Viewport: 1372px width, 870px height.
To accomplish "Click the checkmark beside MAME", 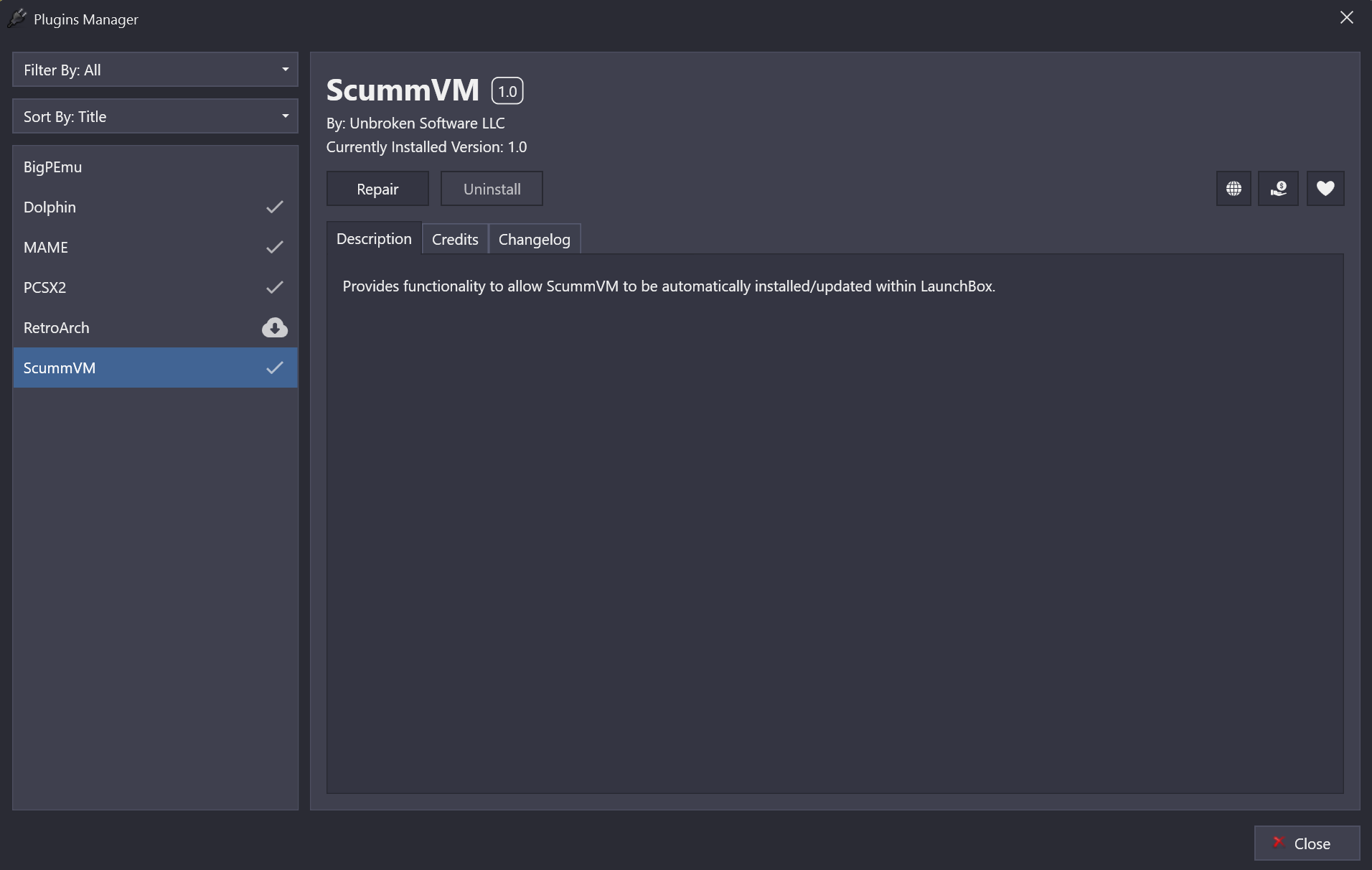I will tap(275, 247).
